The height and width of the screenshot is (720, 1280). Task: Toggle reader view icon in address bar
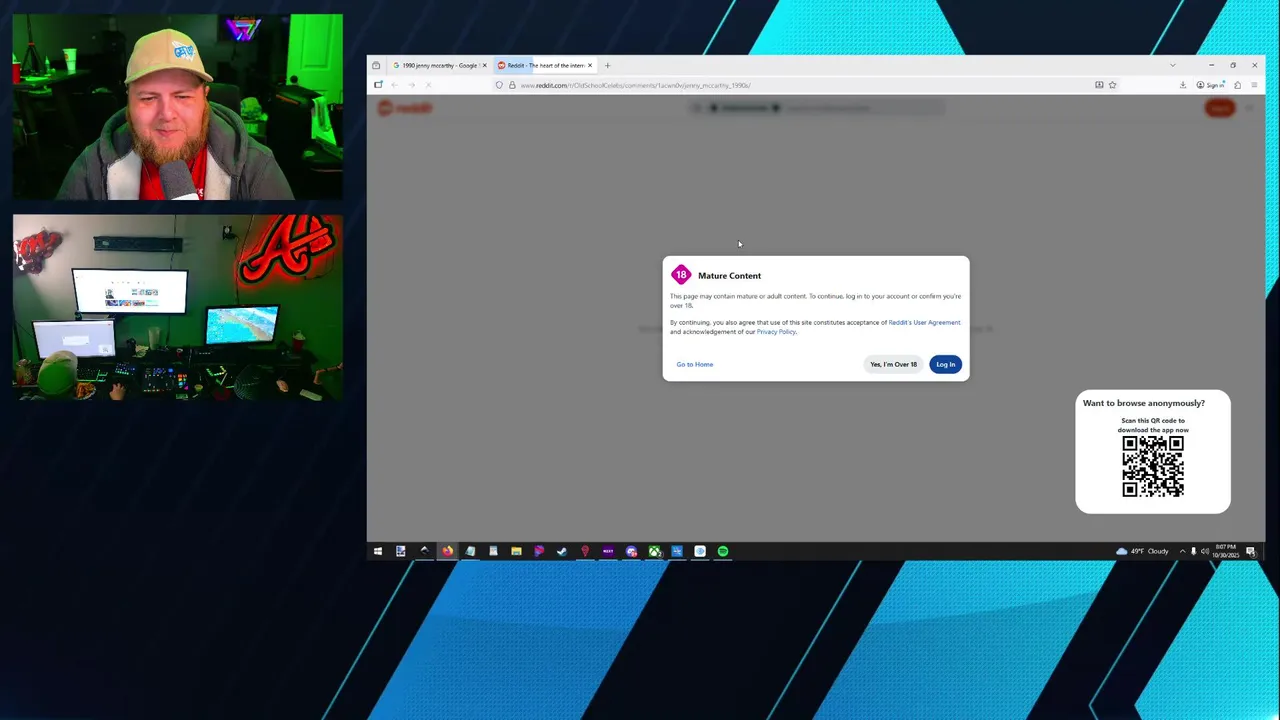1099,85
